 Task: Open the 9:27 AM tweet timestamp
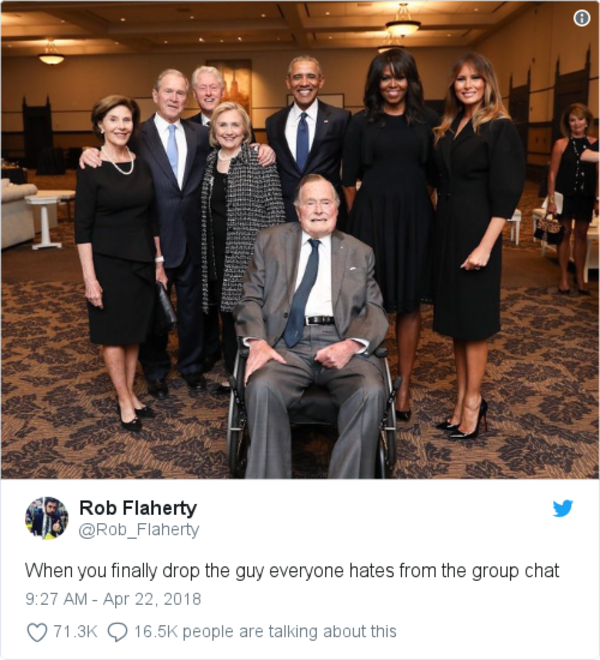pyautogui.click(x=56, y=599)
